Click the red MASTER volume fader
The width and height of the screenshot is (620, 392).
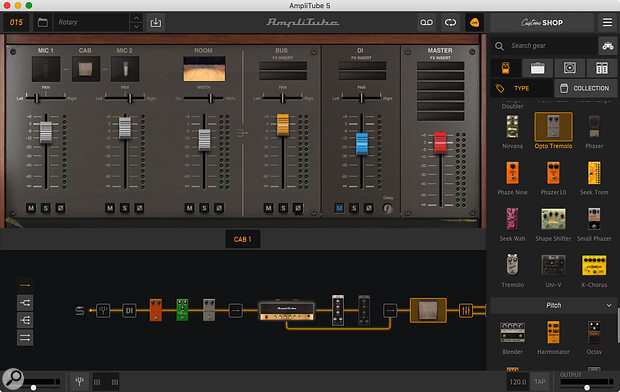(440, 142)
